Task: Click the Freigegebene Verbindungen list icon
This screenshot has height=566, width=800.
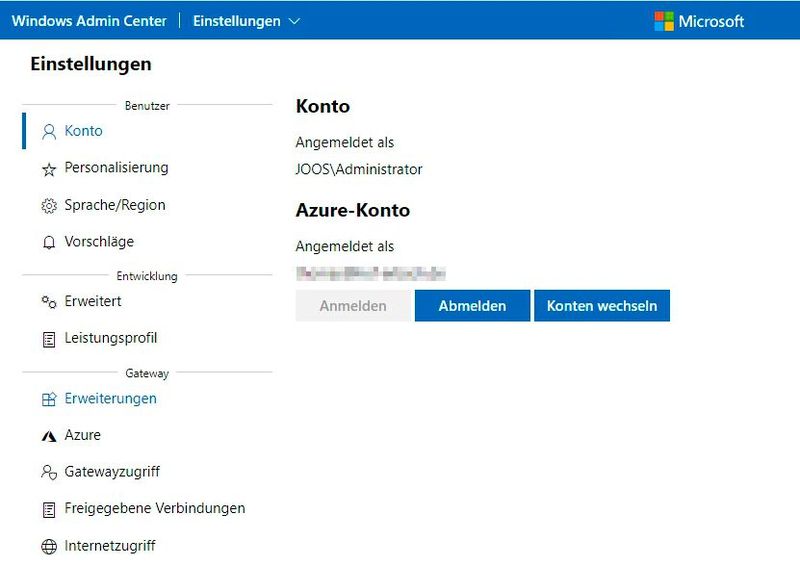Action: (49, 509)
